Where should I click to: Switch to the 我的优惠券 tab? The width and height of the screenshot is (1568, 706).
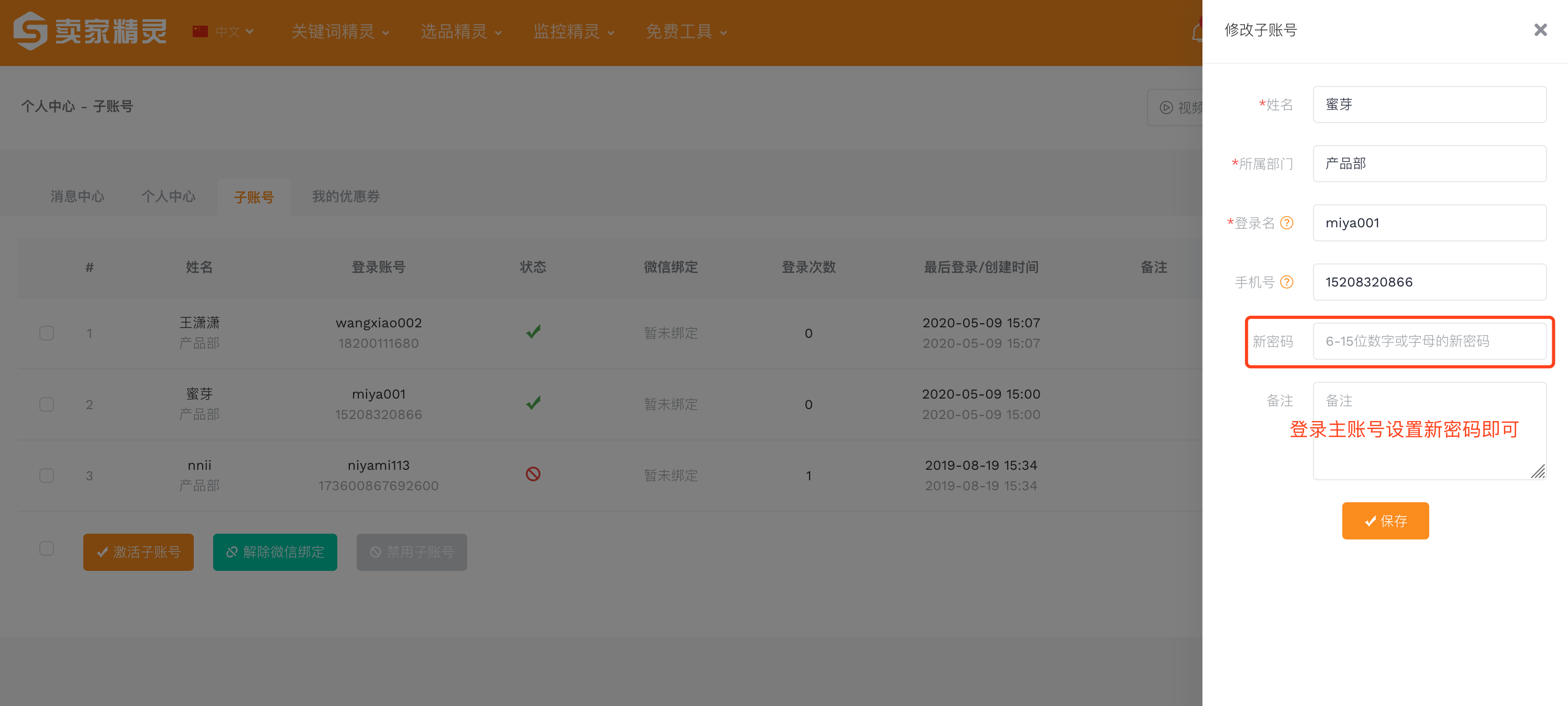click(x=346, y=196)
